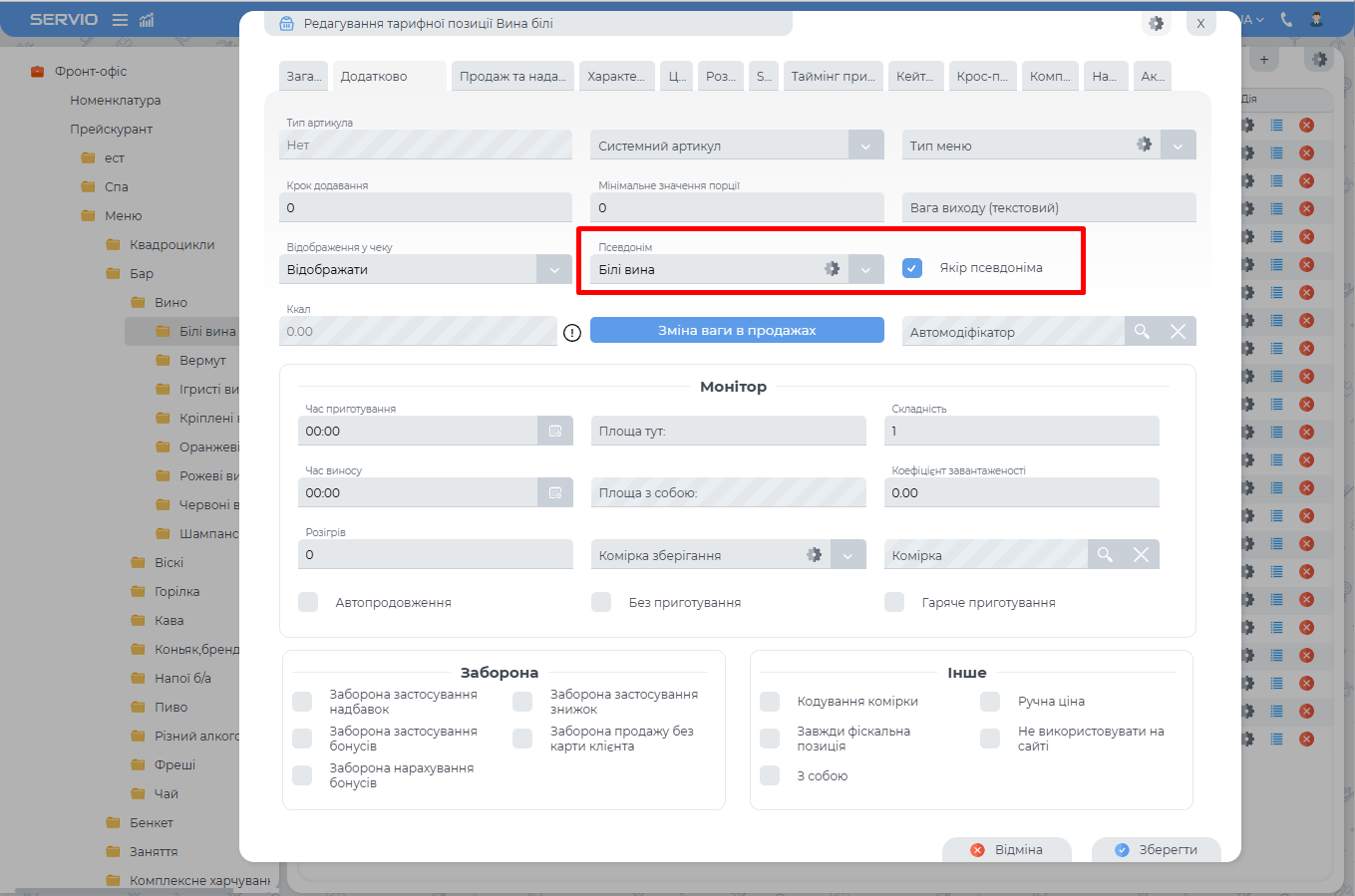Enable the Автопродовження checkbox
The height and width of the screenshot is (896, 1355).
click(x=308, y=602)
